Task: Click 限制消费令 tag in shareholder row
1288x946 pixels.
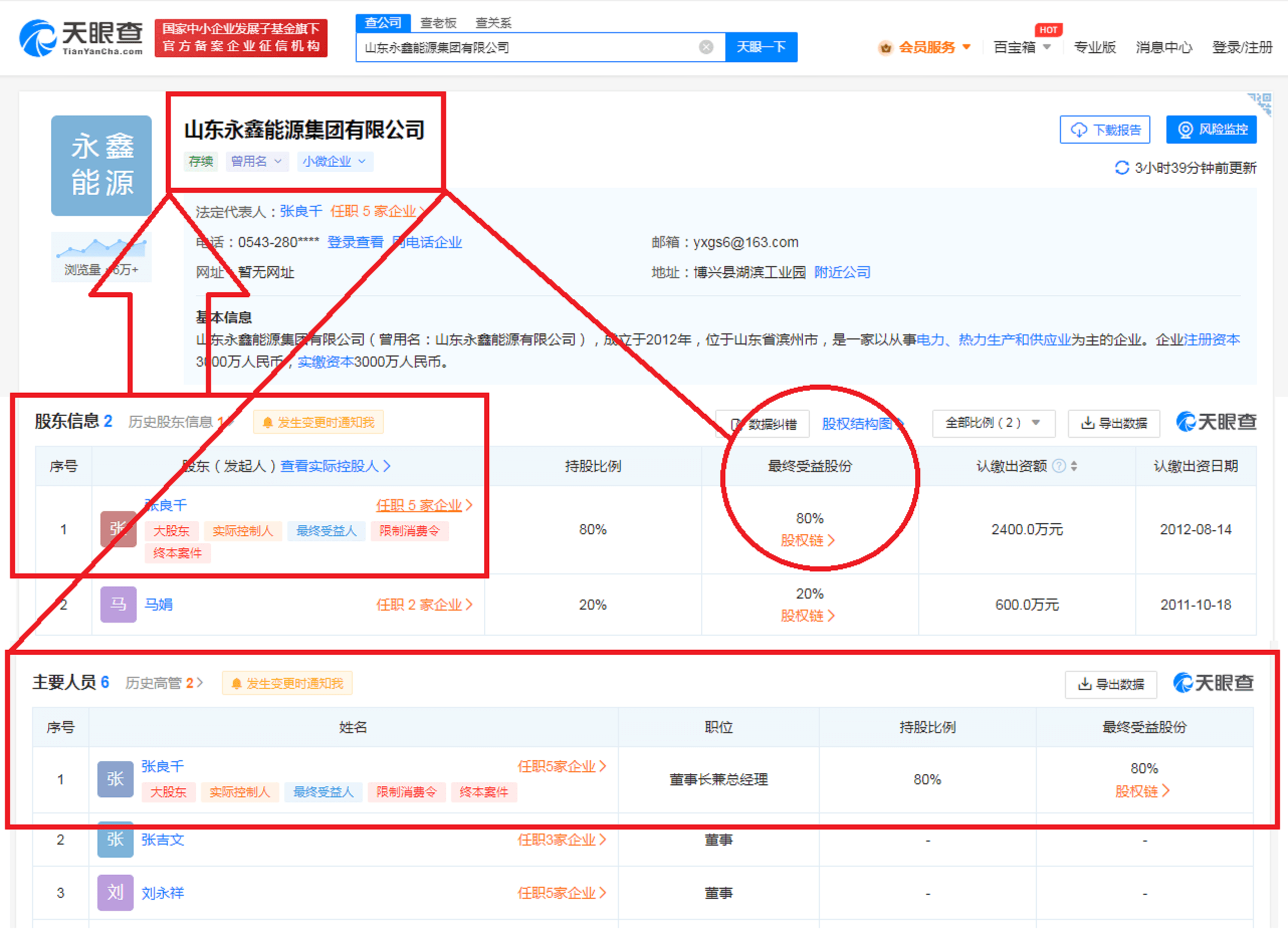Action: coord(409,531)
